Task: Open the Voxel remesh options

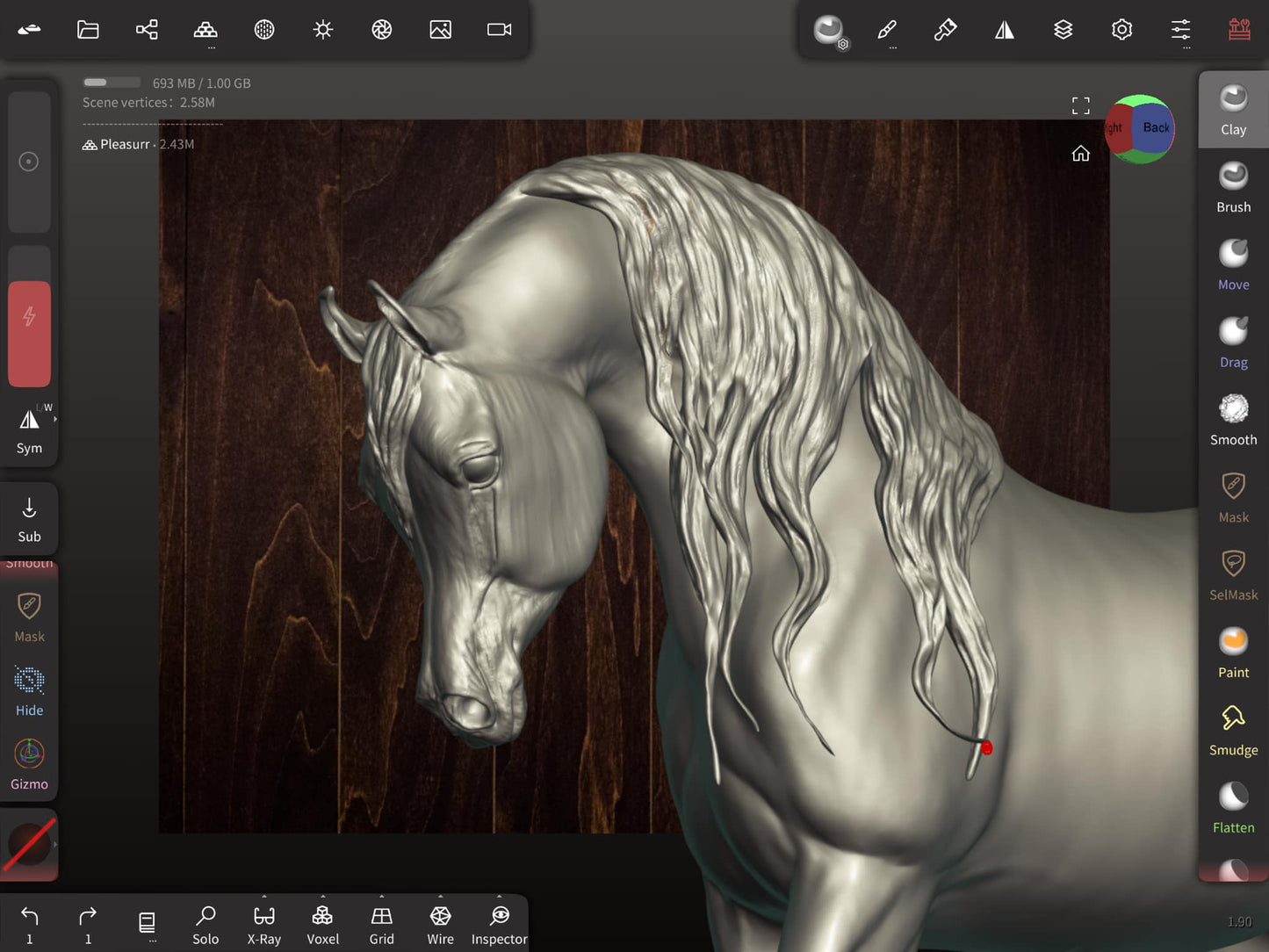Action: pyautogui.click(x=323, y=925)
